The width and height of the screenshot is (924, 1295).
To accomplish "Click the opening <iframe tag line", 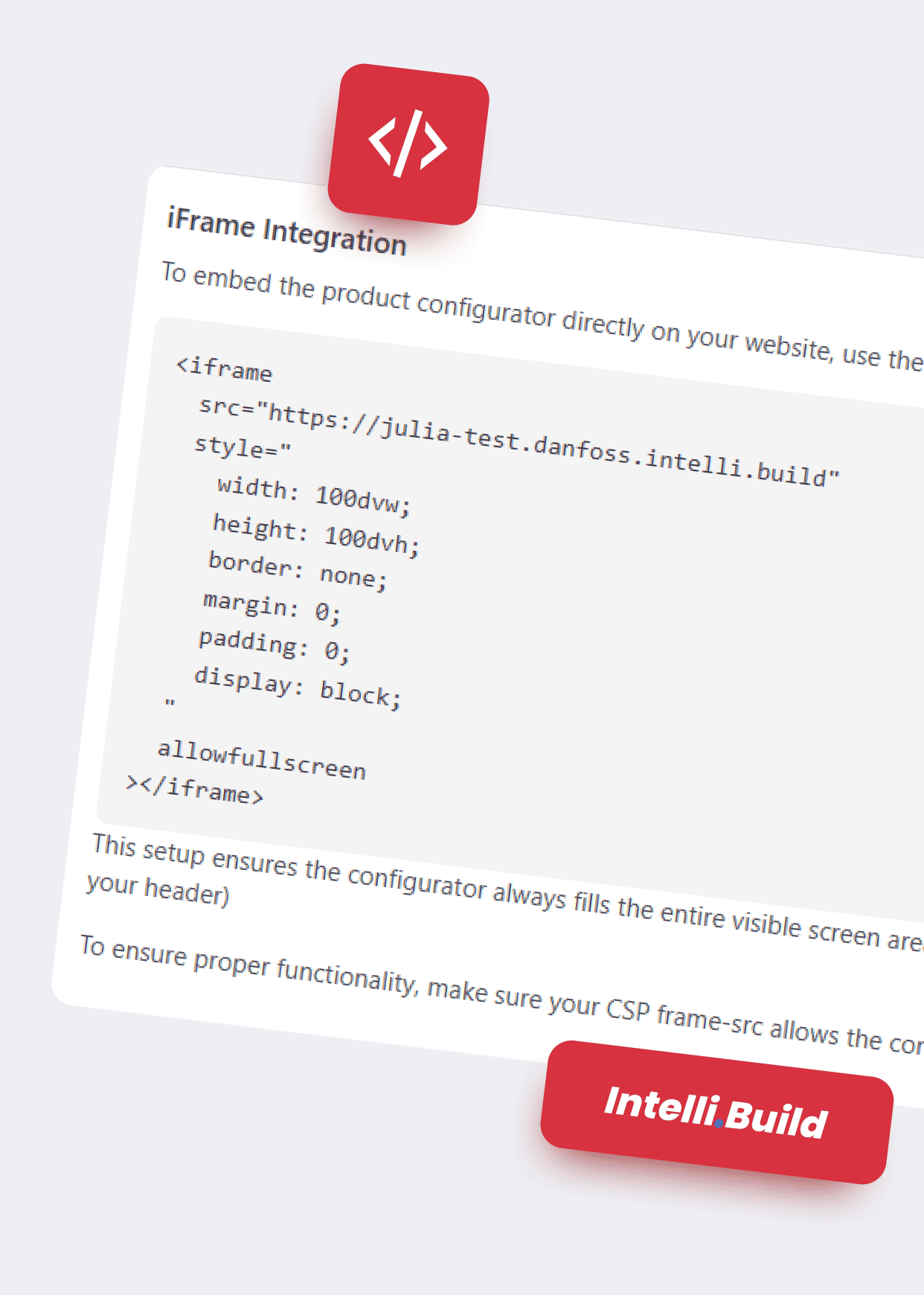I will (224, 368).
